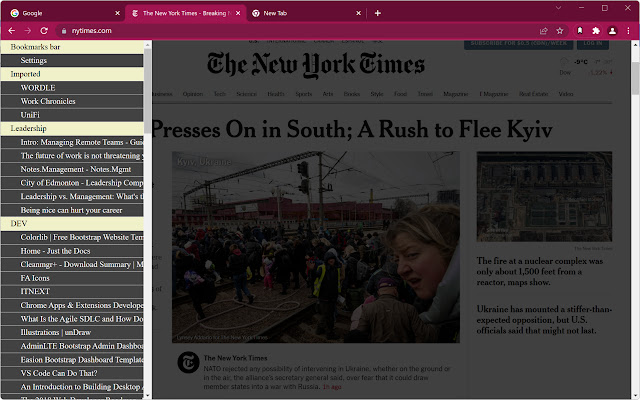
Task: Click the sidebar scrollbar down arrow
Action: pos(148,396)
